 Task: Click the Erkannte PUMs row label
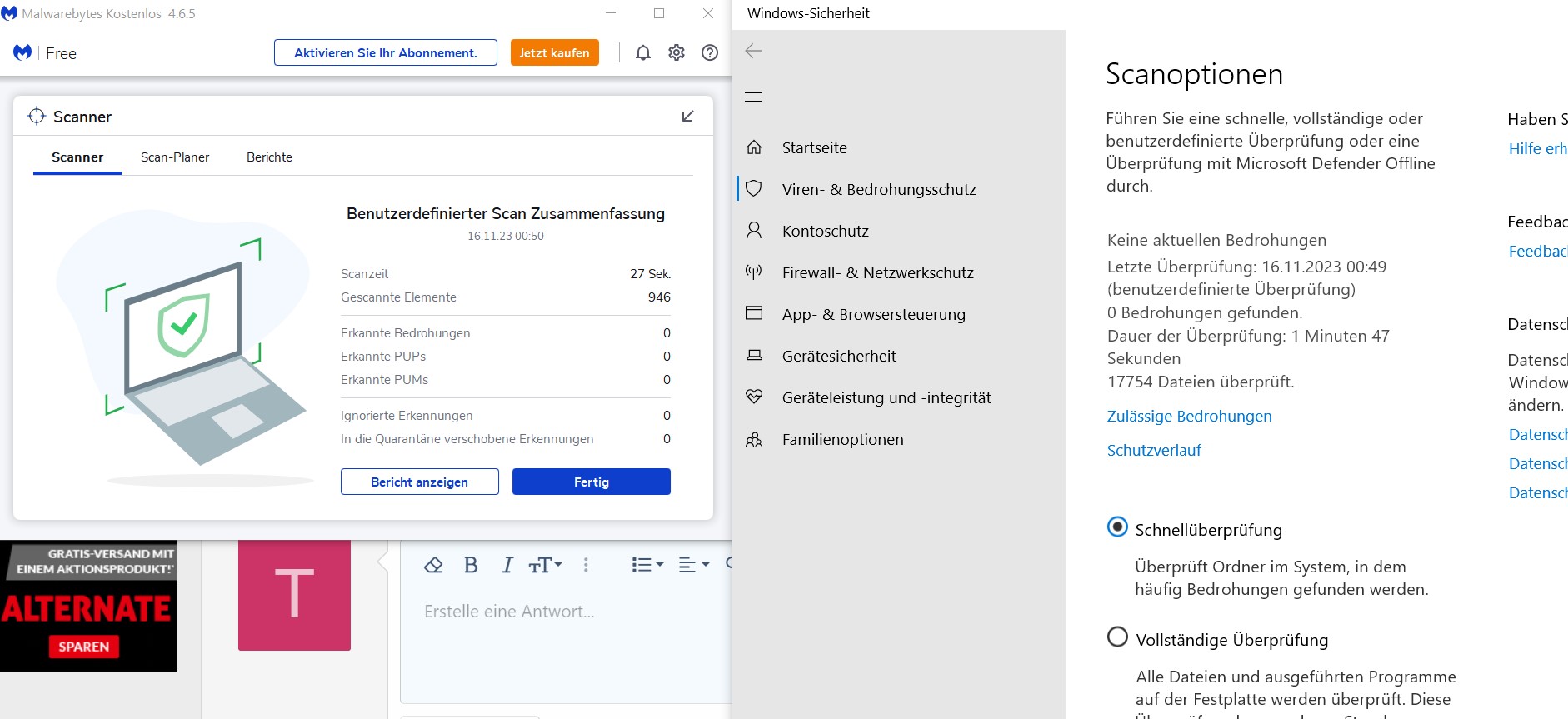pyautogui.click(x=384, y=379)
